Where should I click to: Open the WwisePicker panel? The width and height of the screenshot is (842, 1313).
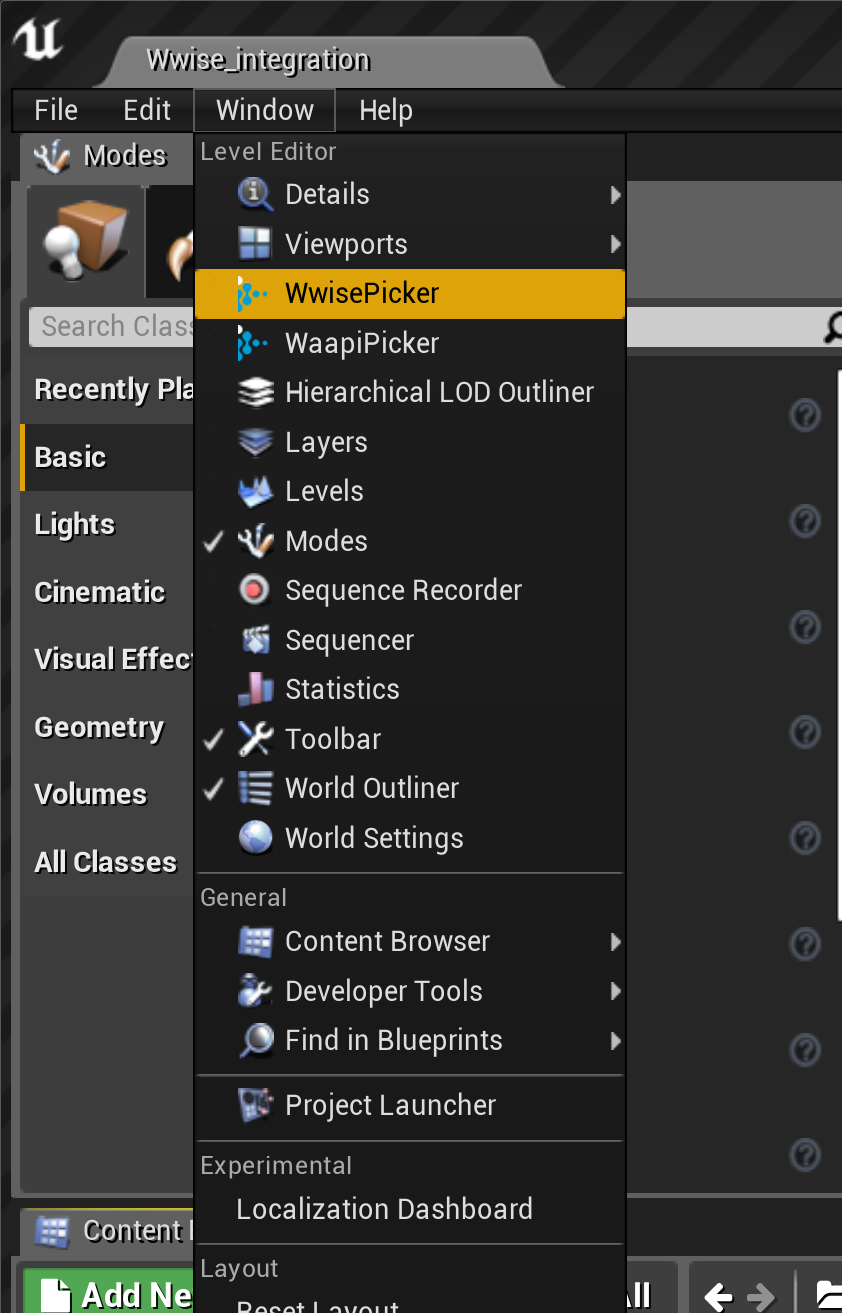point(364,293)
